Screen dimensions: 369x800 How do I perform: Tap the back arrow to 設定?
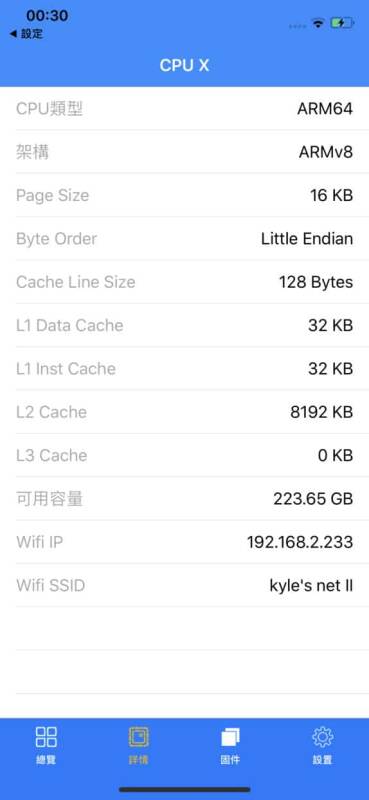click(26, 34)
